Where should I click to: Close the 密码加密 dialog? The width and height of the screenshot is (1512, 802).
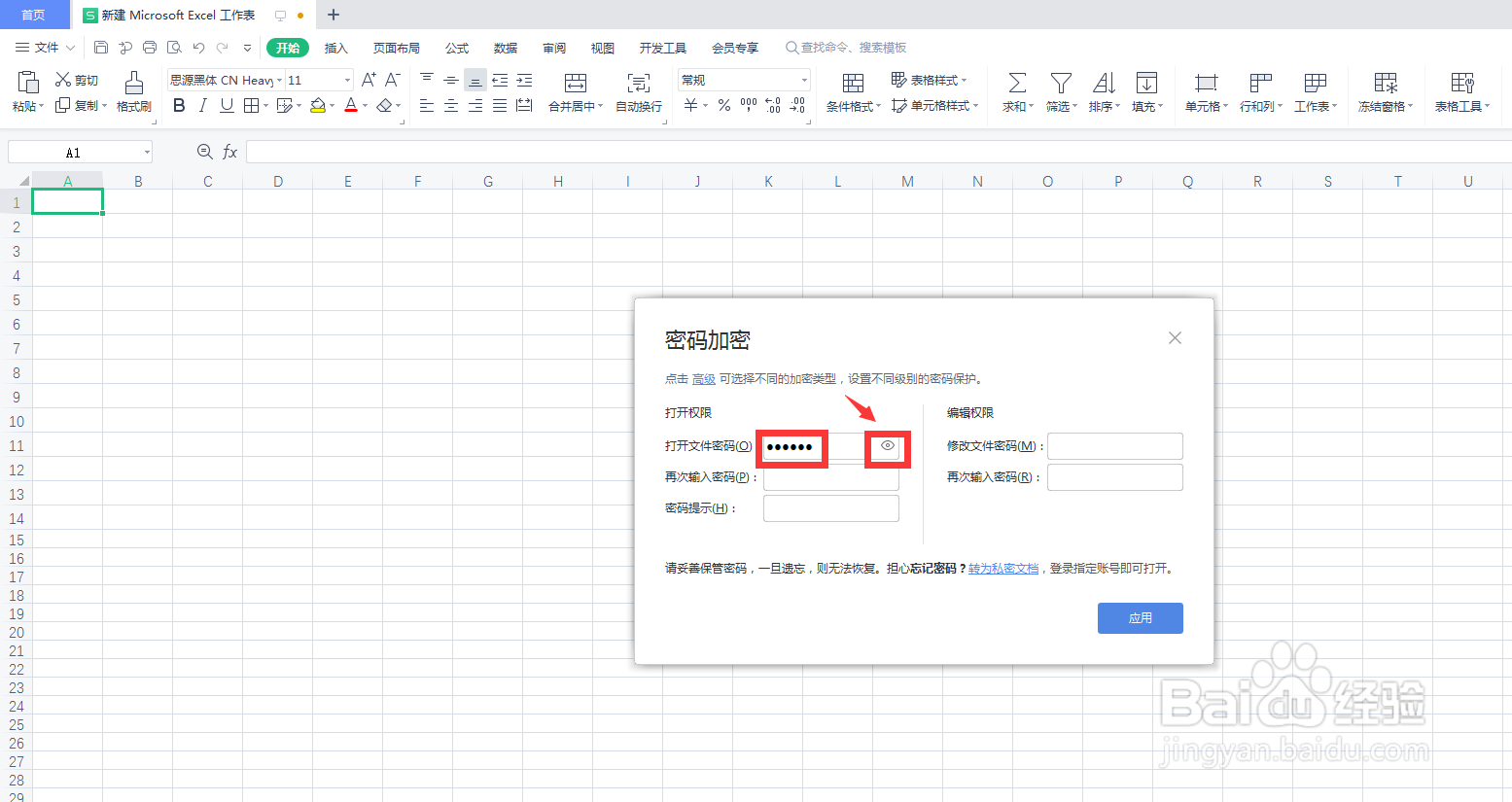coord(1175,338)
